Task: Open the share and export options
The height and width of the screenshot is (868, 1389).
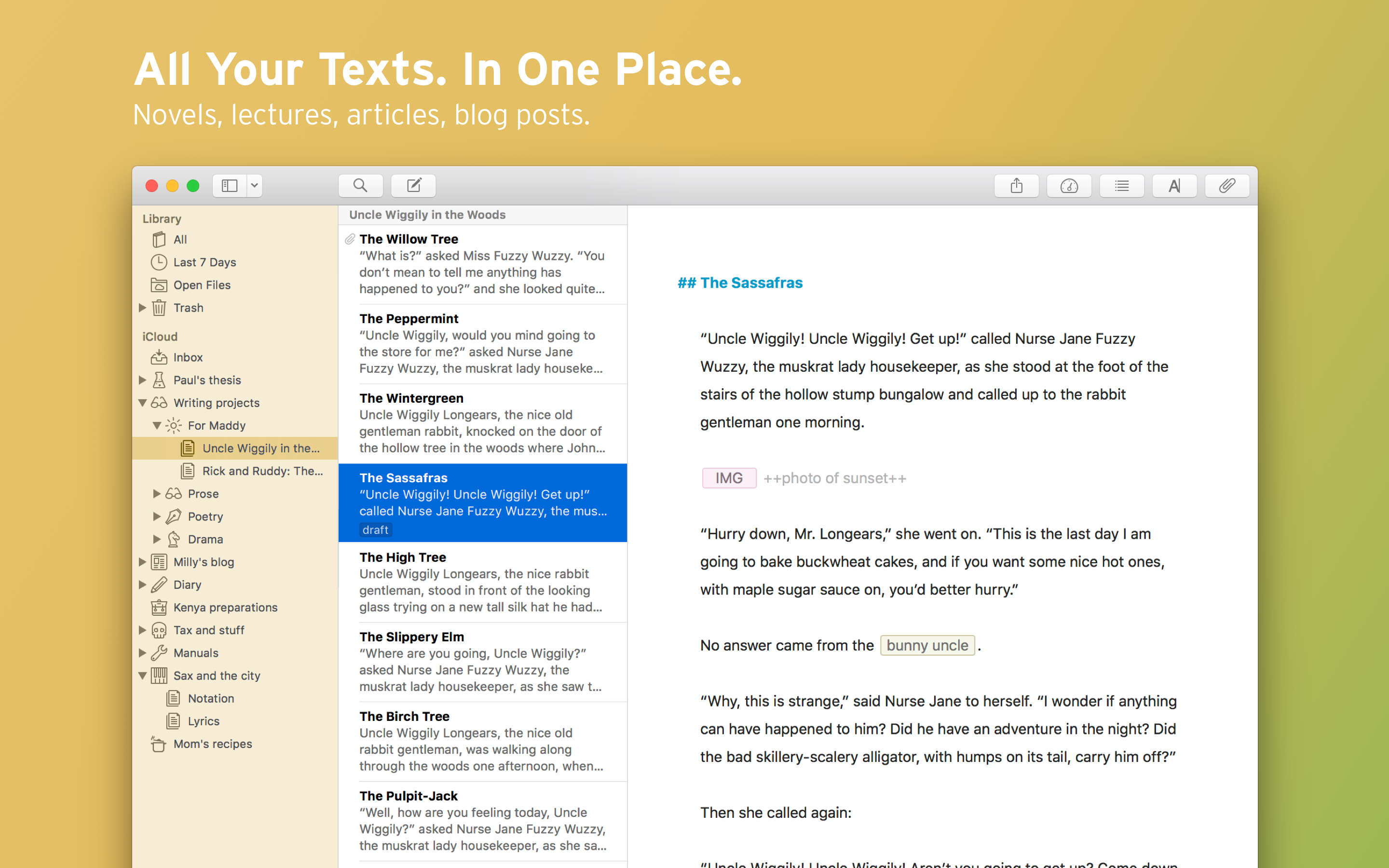Action: (1017, 186)
